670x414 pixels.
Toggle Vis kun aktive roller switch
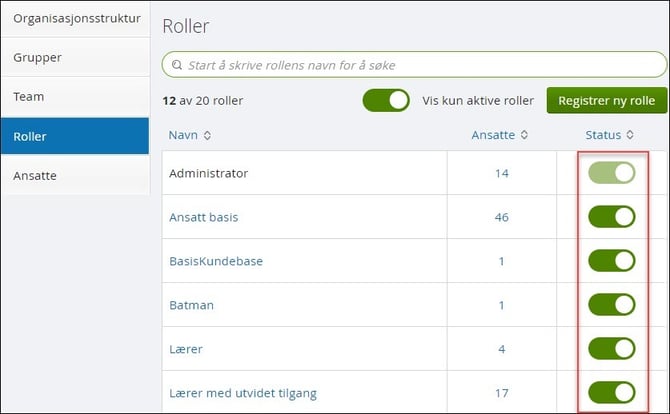tap(386, 100)
